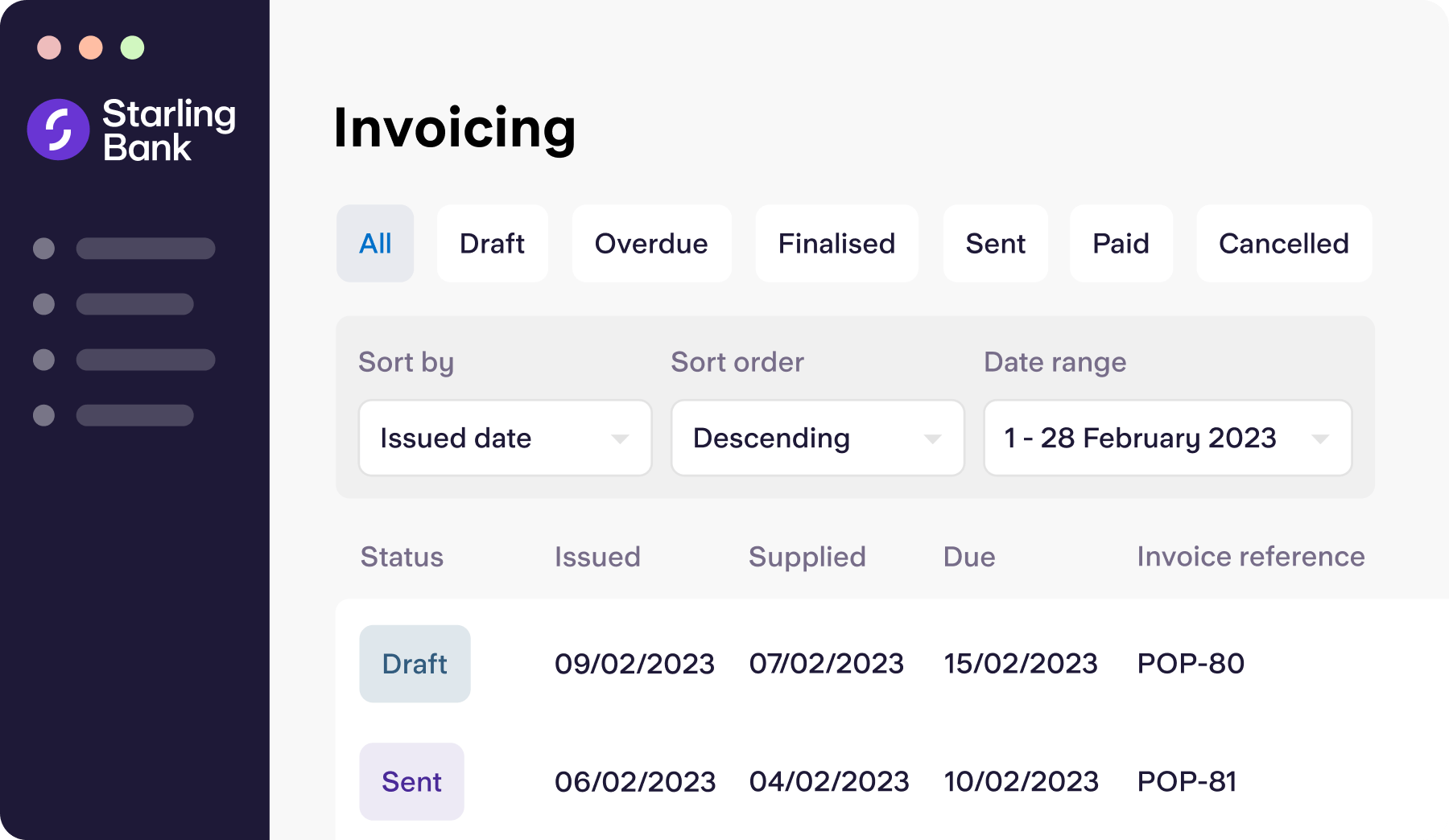
Task: Click the Starling Bank wordmark
Action: tap(169, 130)
